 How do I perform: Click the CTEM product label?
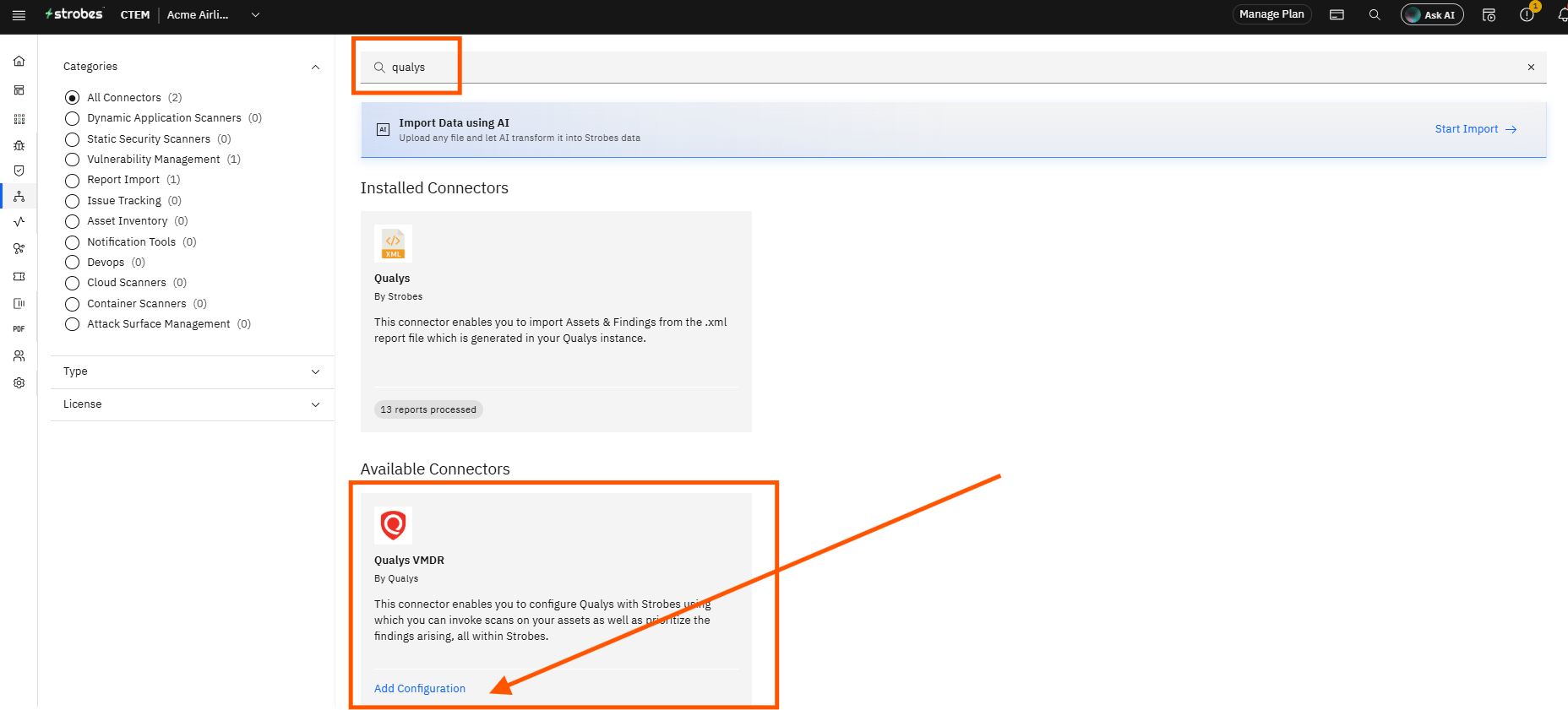tap(135, 15)
